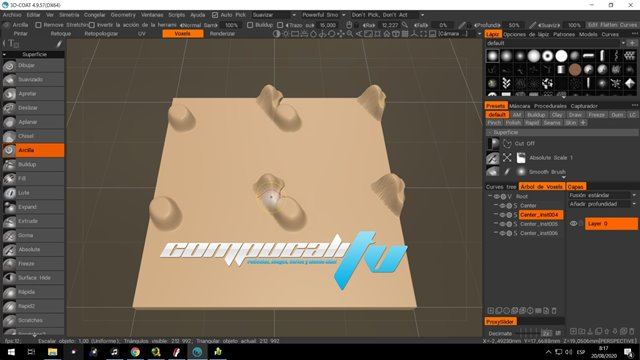The image size is (640, 360).
Task: Click the Flatten button in top toolbar
Action: point(609,25)
